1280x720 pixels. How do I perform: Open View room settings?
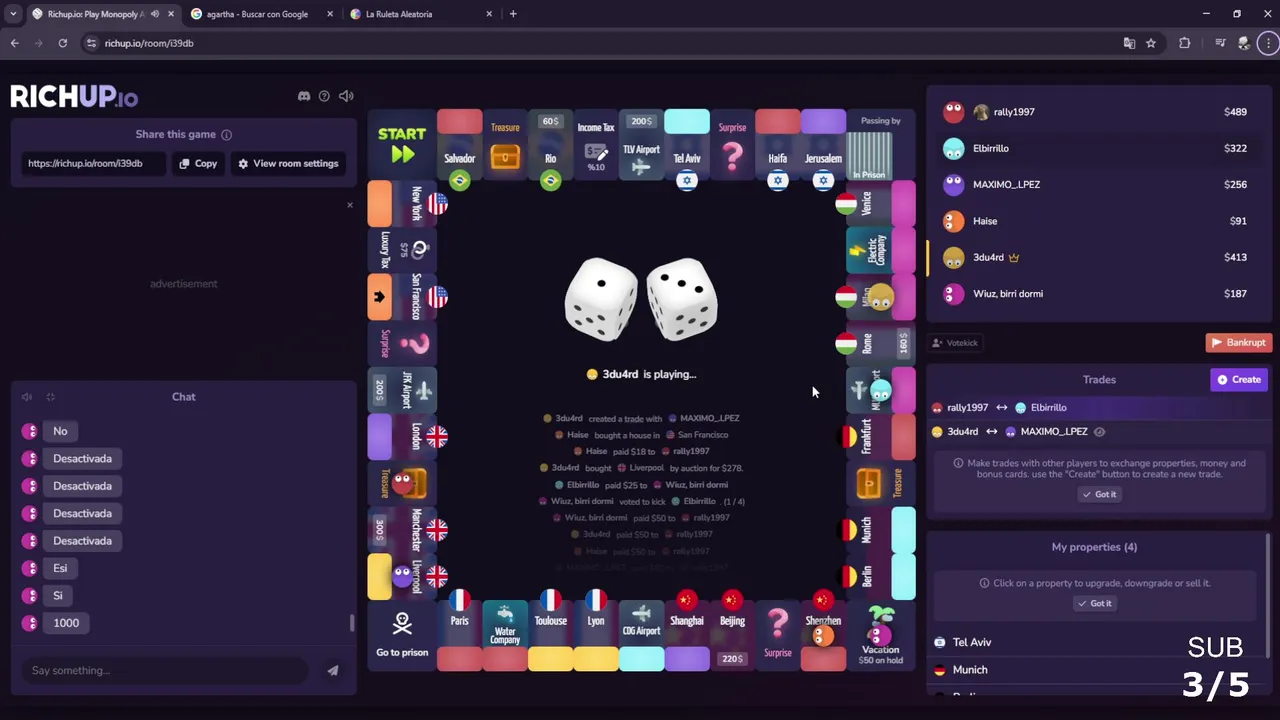[x=288, y=163]
